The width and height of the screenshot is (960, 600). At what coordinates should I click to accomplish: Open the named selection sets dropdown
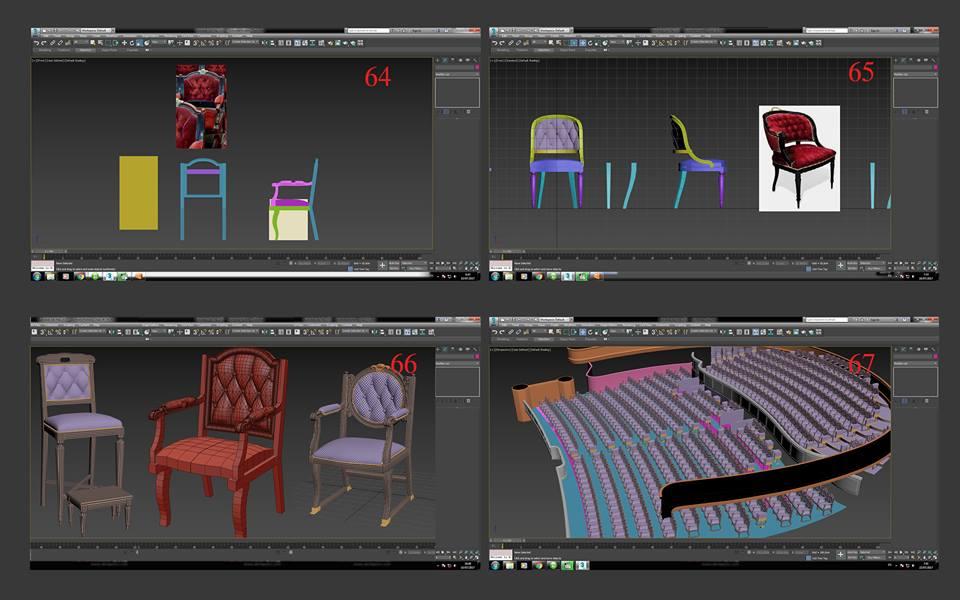[x=240, y=44]
